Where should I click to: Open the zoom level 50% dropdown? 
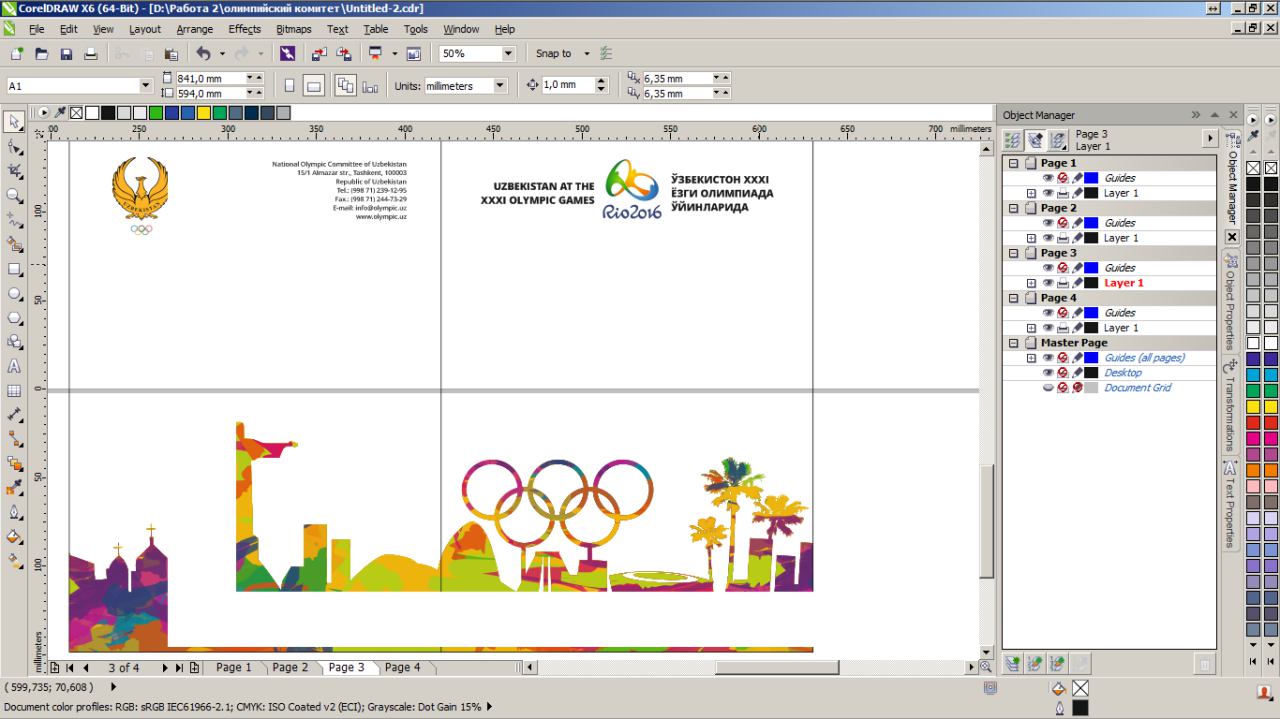[508, 54]
